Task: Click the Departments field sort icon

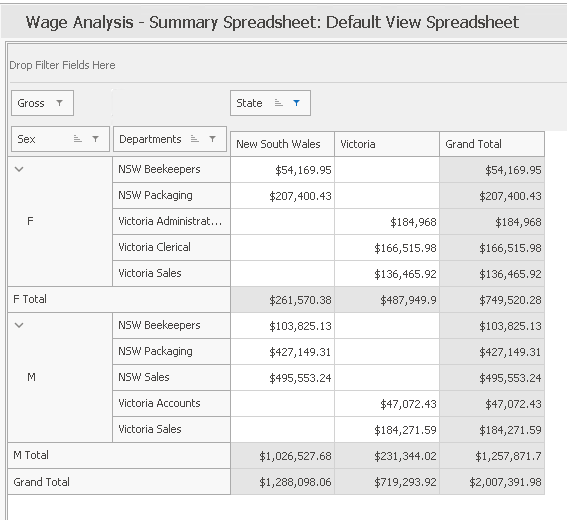Action: (195, 139)
